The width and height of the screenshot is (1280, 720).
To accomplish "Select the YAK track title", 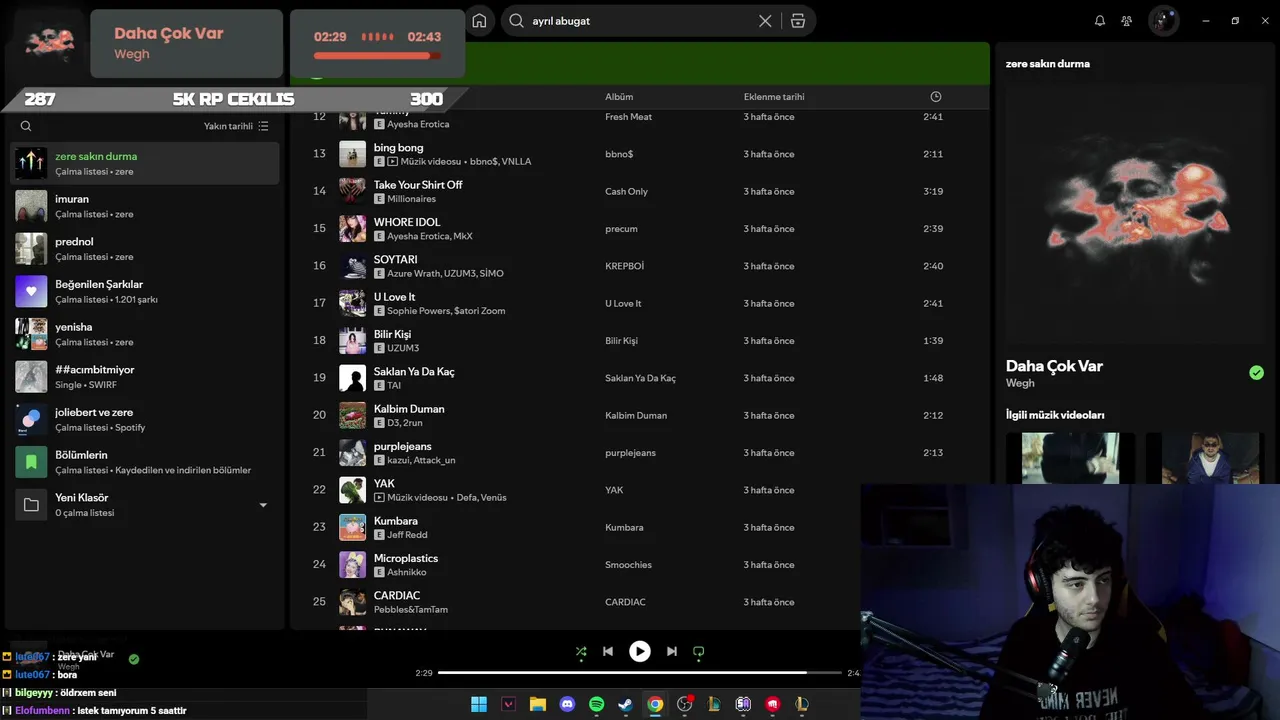I will click(384, 483).
